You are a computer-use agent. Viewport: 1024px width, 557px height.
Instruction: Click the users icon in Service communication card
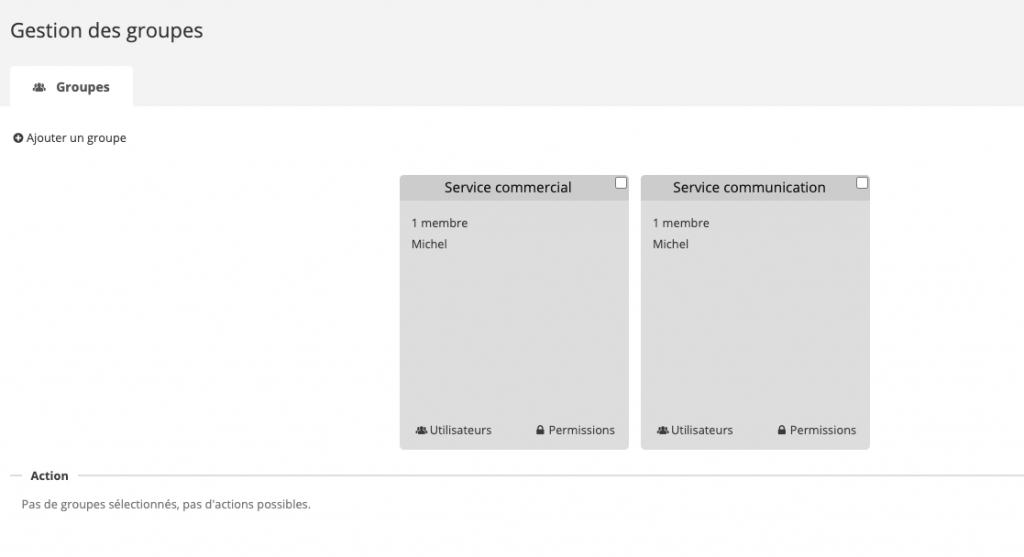pos(662,430)
